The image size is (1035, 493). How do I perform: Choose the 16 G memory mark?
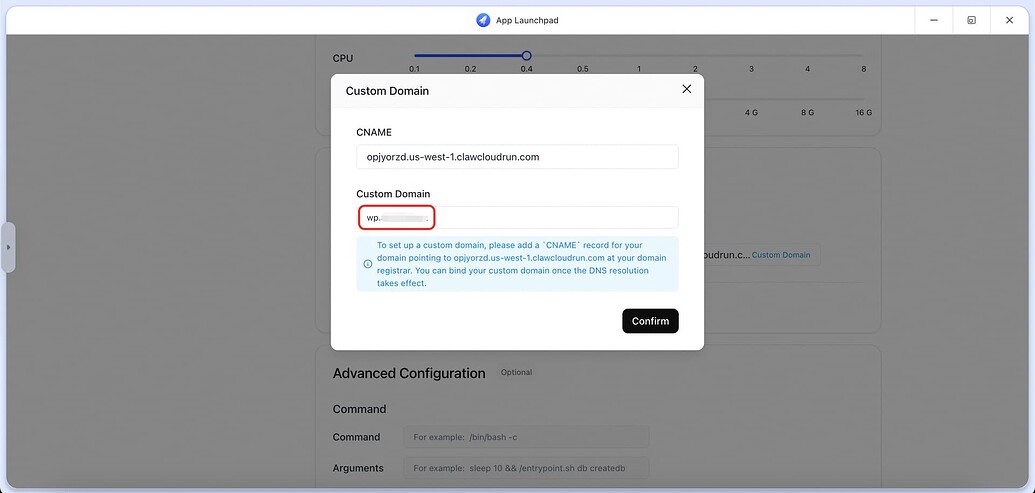tap(863, 113)
